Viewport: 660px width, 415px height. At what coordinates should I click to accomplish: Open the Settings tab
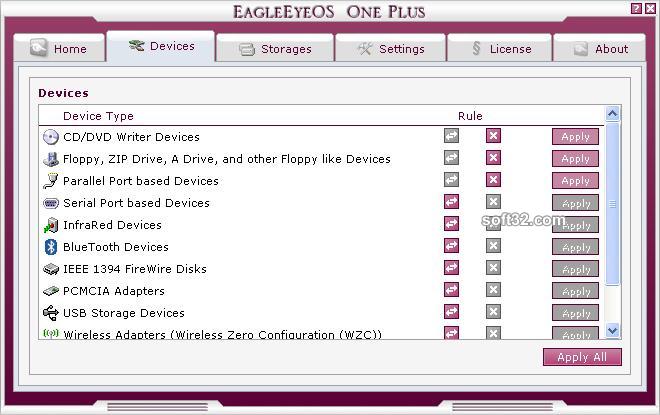pyautogui.click(x=390, y=49)
